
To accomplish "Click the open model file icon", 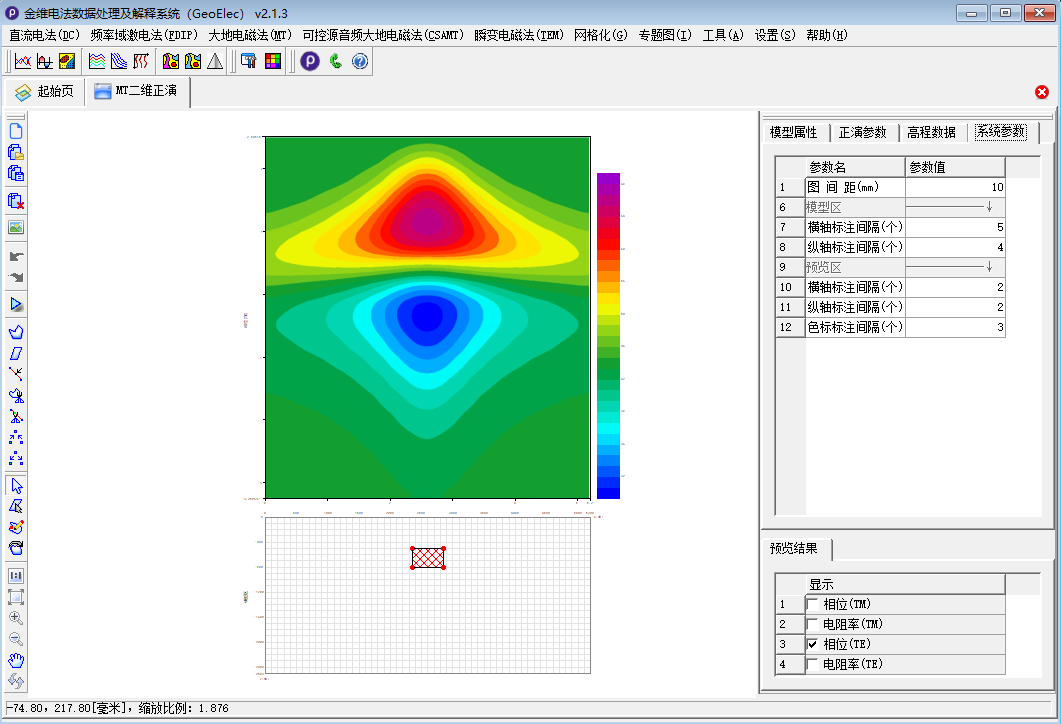I will [16, 152].
